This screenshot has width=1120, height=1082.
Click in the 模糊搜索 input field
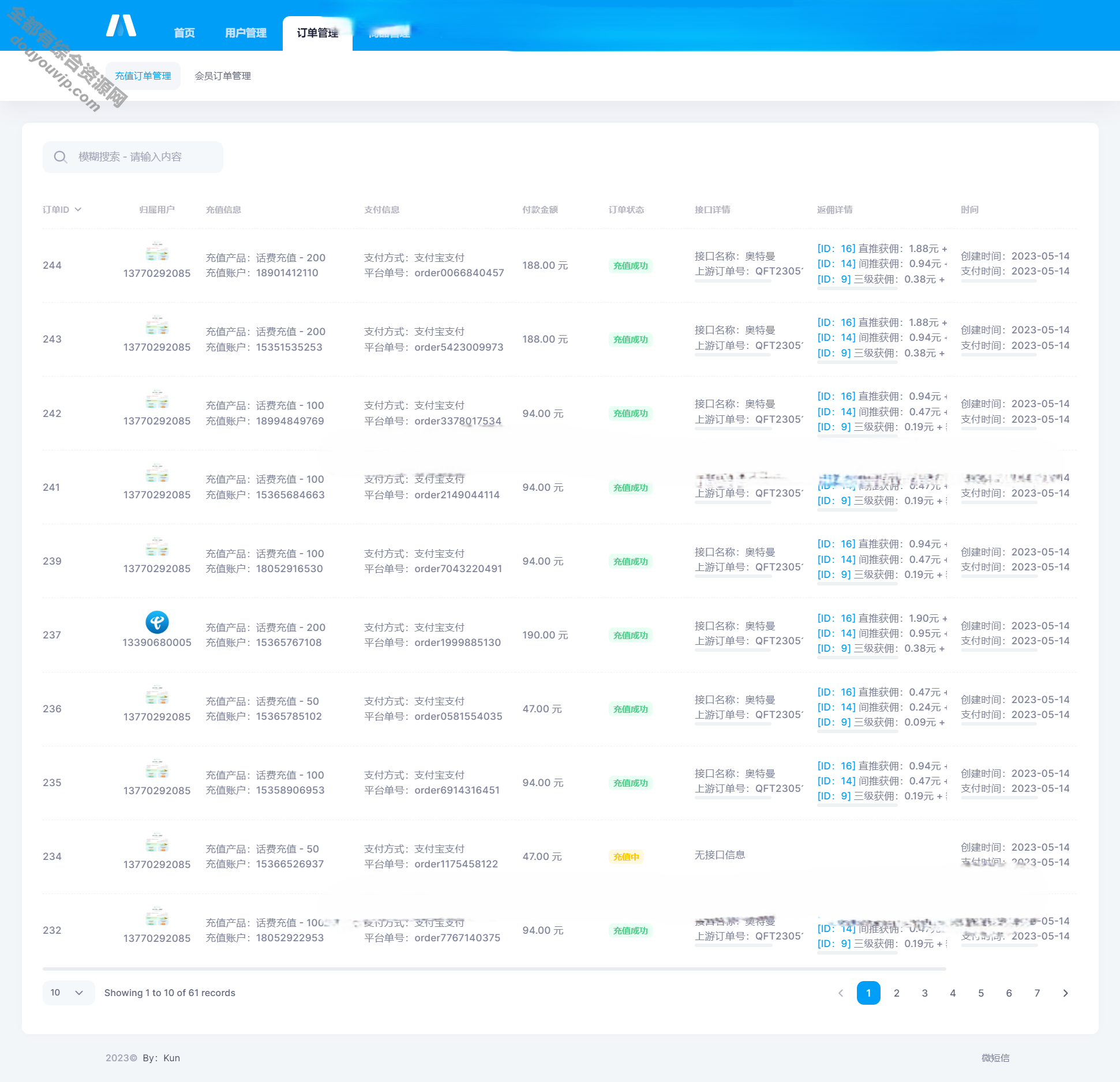coord(133,157)
